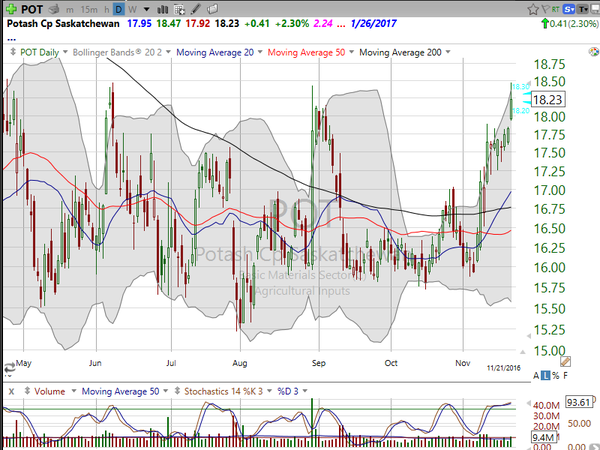Click the green plus add-symbol icon
This screenshot has height=450, width=600.
(11, 9)
